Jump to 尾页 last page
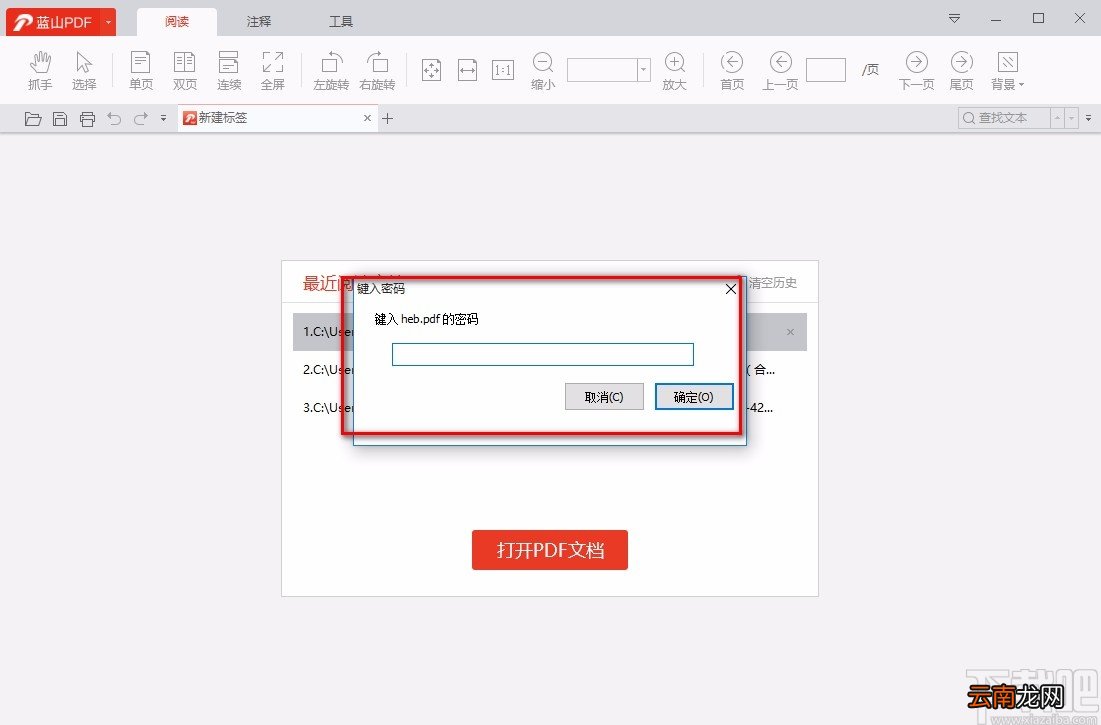This screenshot has height=725, width=1101. [961, 70]
